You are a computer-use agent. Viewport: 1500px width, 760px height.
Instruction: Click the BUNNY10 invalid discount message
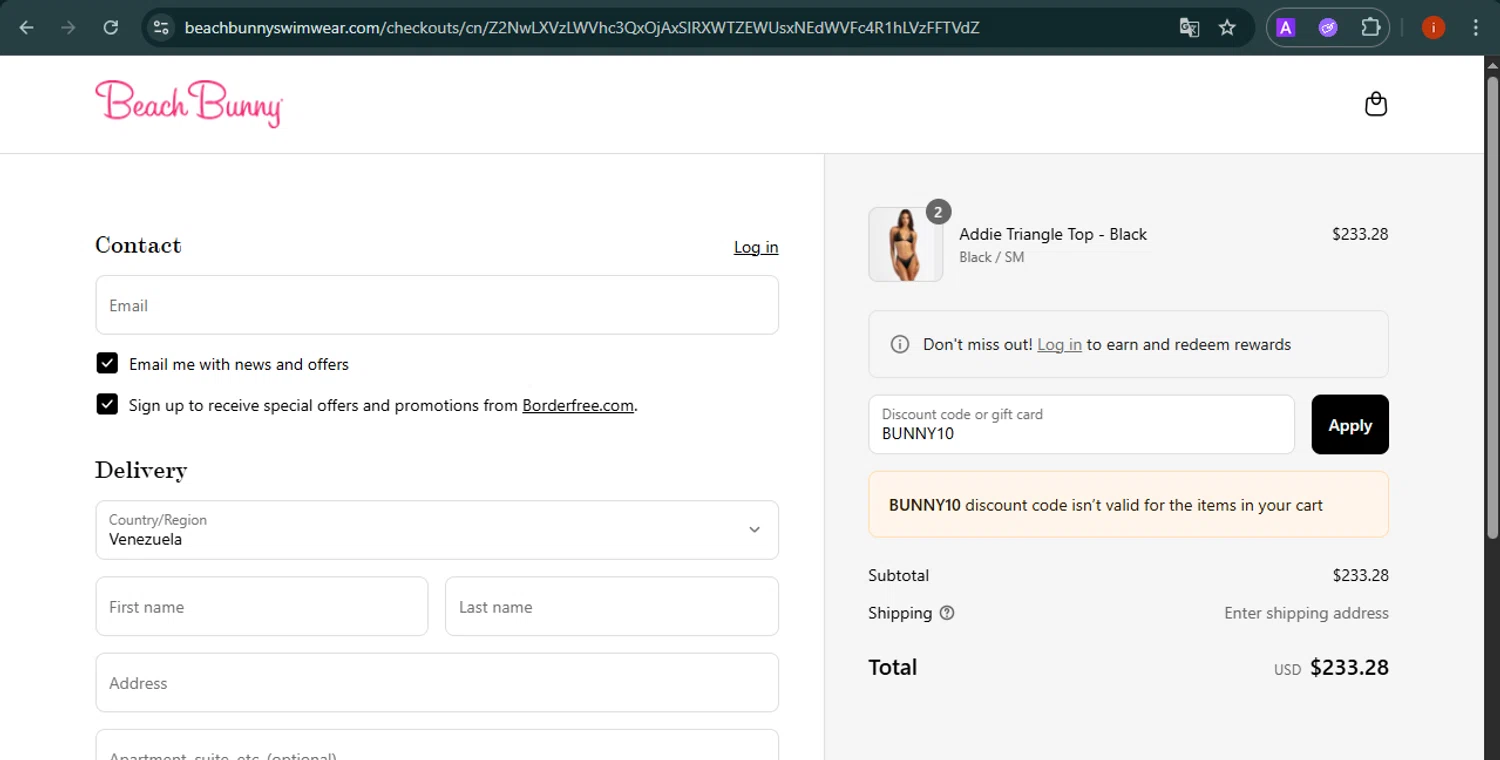coord(1129,505)
